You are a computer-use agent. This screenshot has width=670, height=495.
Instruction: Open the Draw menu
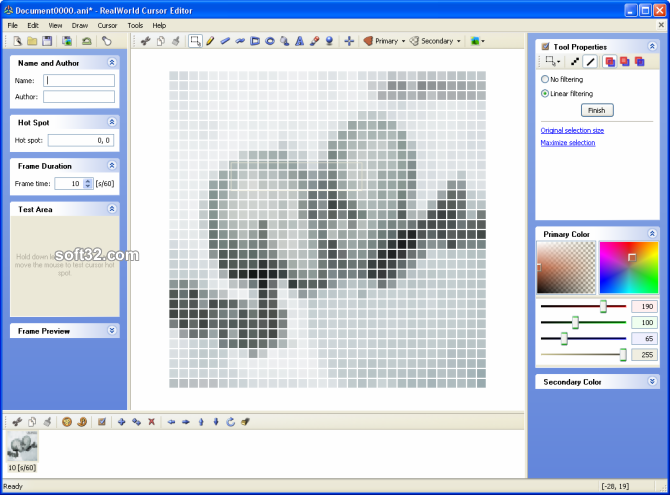pyautogui.click(x=80, y=25)
